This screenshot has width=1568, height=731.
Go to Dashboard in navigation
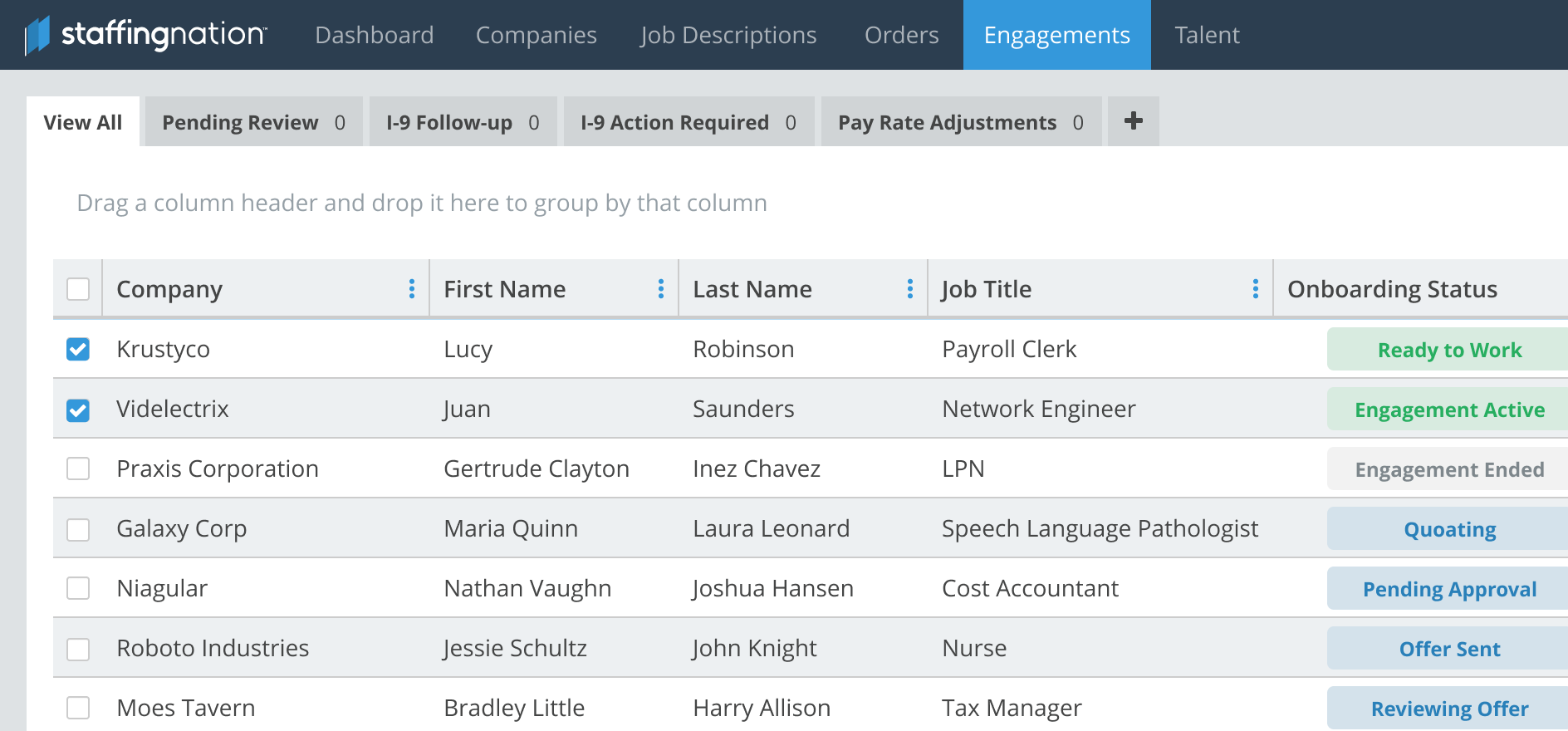pyautogui.click(x=375, y=35)
